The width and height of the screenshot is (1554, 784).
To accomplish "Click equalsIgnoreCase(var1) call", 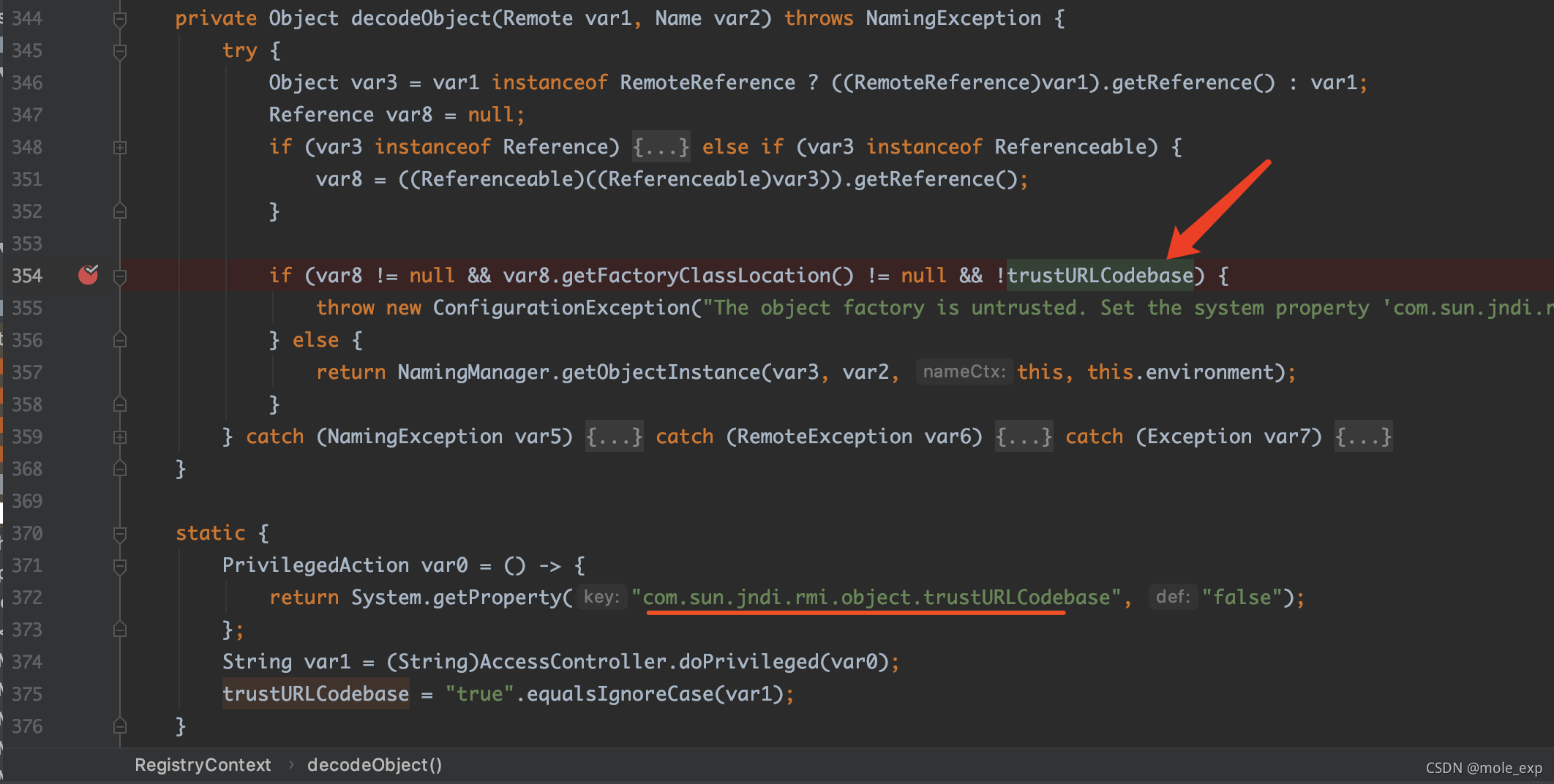I will [x=655, y=694].
